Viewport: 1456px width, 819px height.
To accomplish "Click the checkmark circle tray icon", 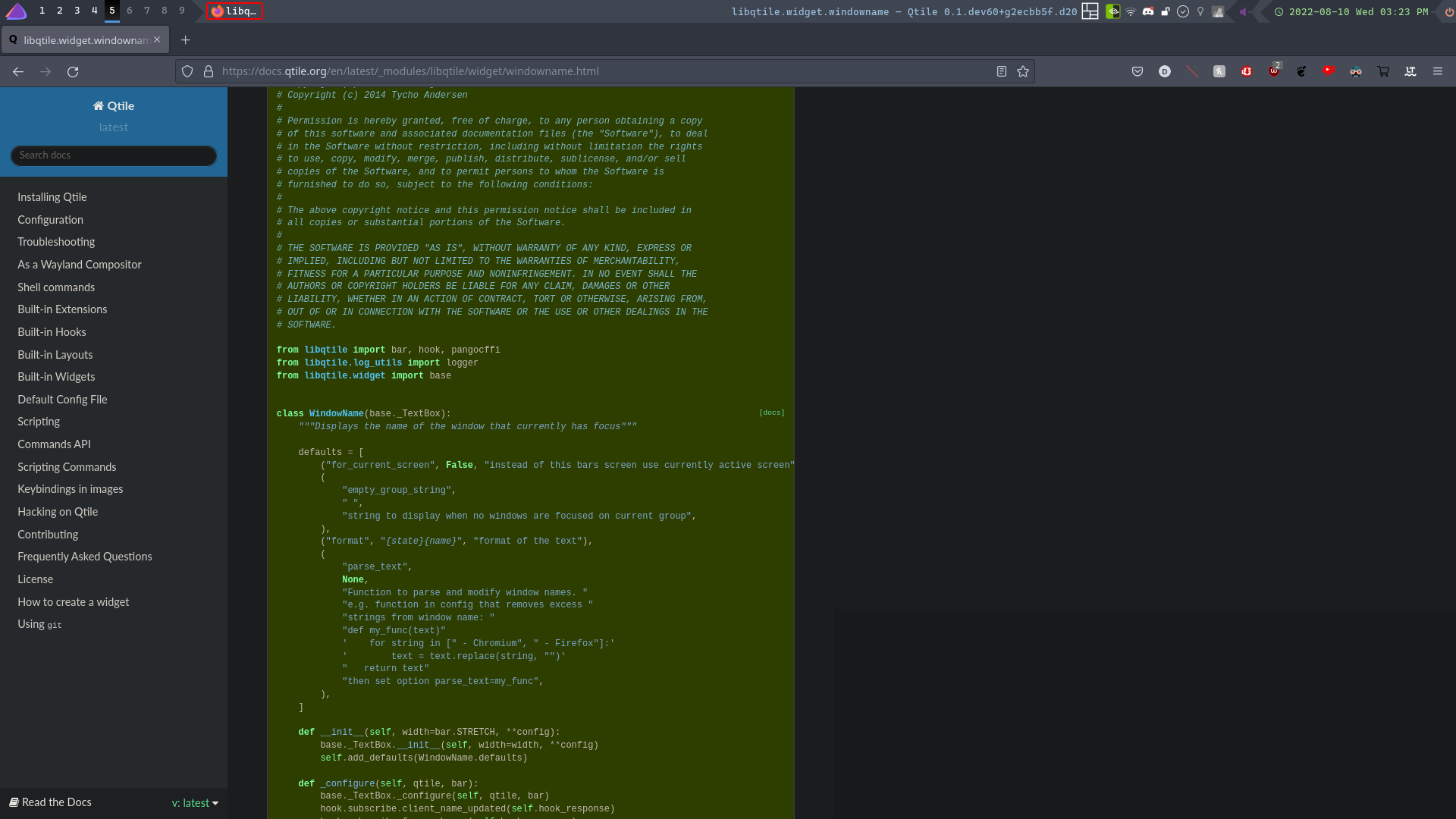I will (x=1183, y=11).
